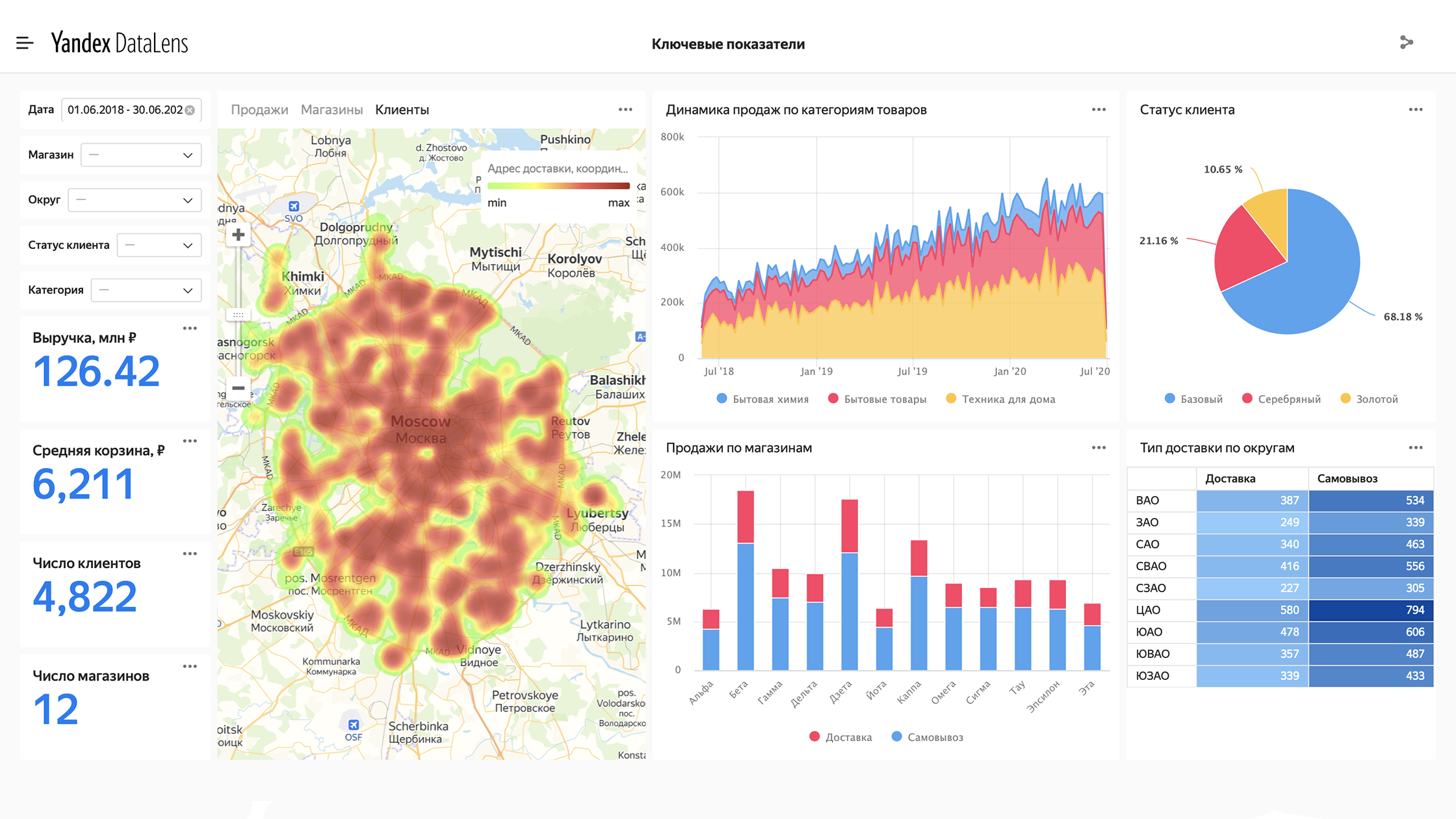Expand the Категория dropdown filter
Image resolution: width=1456 pixels, height=819 pixels.
point(146,291)
